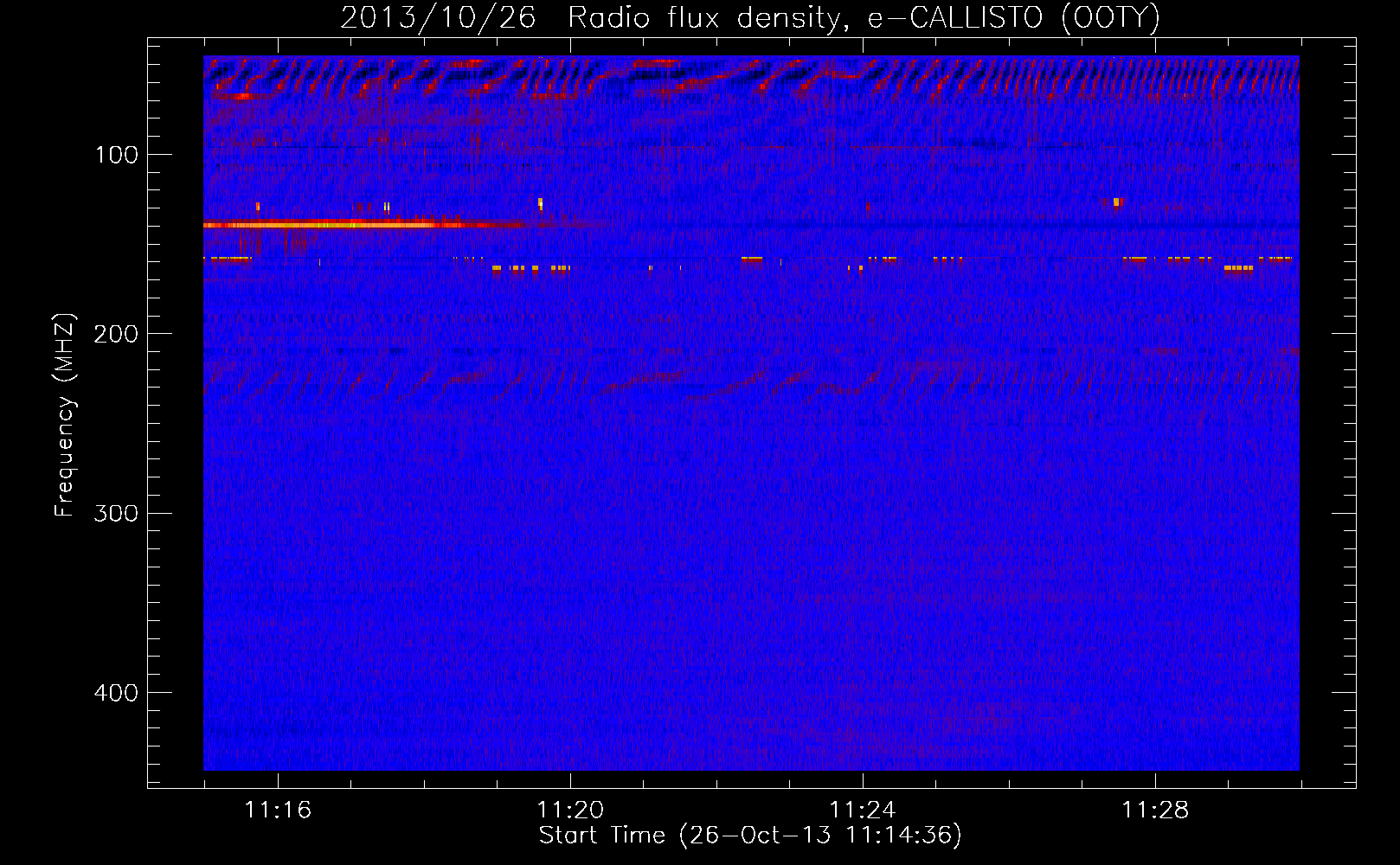1400x865 pixels.
Task: Select the 300 frequency tick label
Action: point(117,514)
